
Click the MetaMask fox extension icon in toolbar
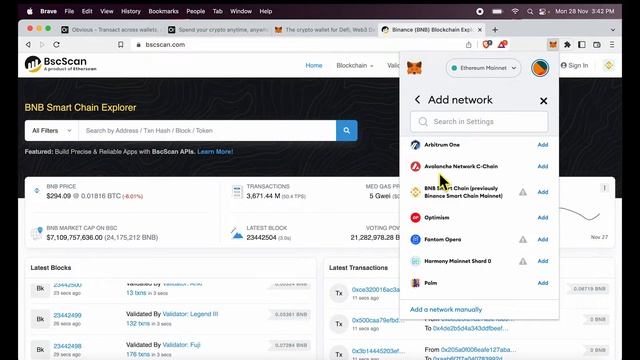(553, 44)
